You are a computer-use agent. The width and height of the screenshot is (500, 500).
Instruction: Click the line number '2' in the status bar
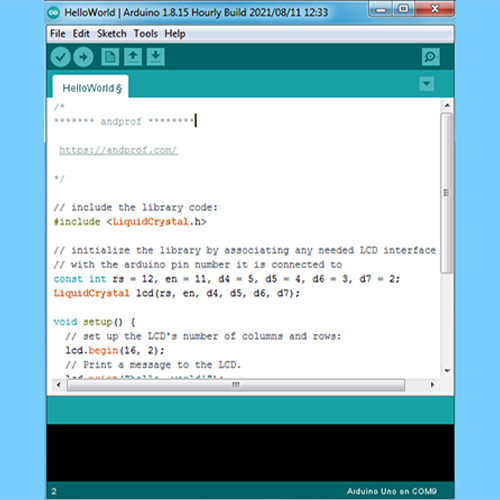coord(54,491)
